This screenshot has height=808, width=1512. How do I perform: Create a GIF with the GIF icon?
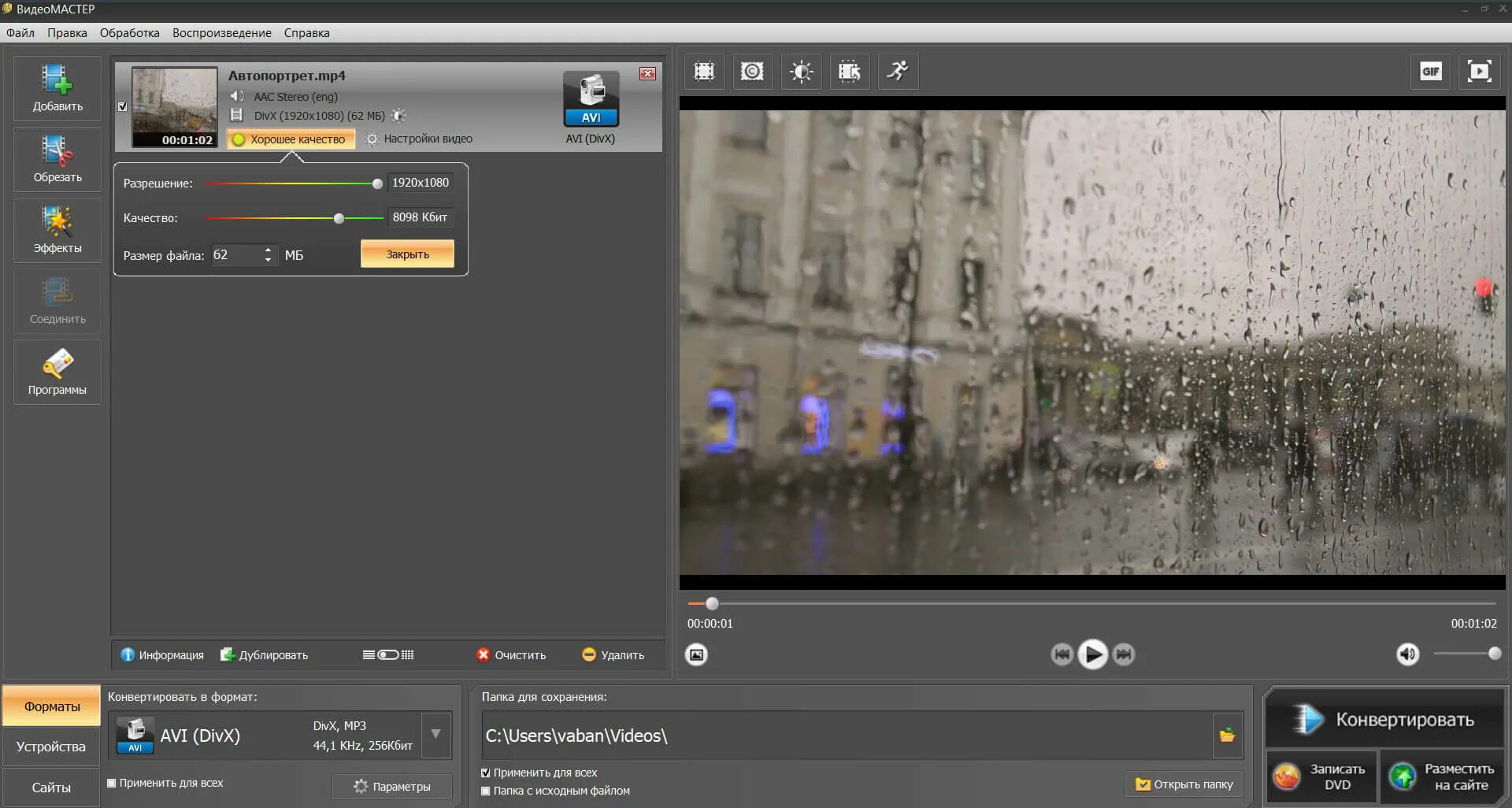1430,72
